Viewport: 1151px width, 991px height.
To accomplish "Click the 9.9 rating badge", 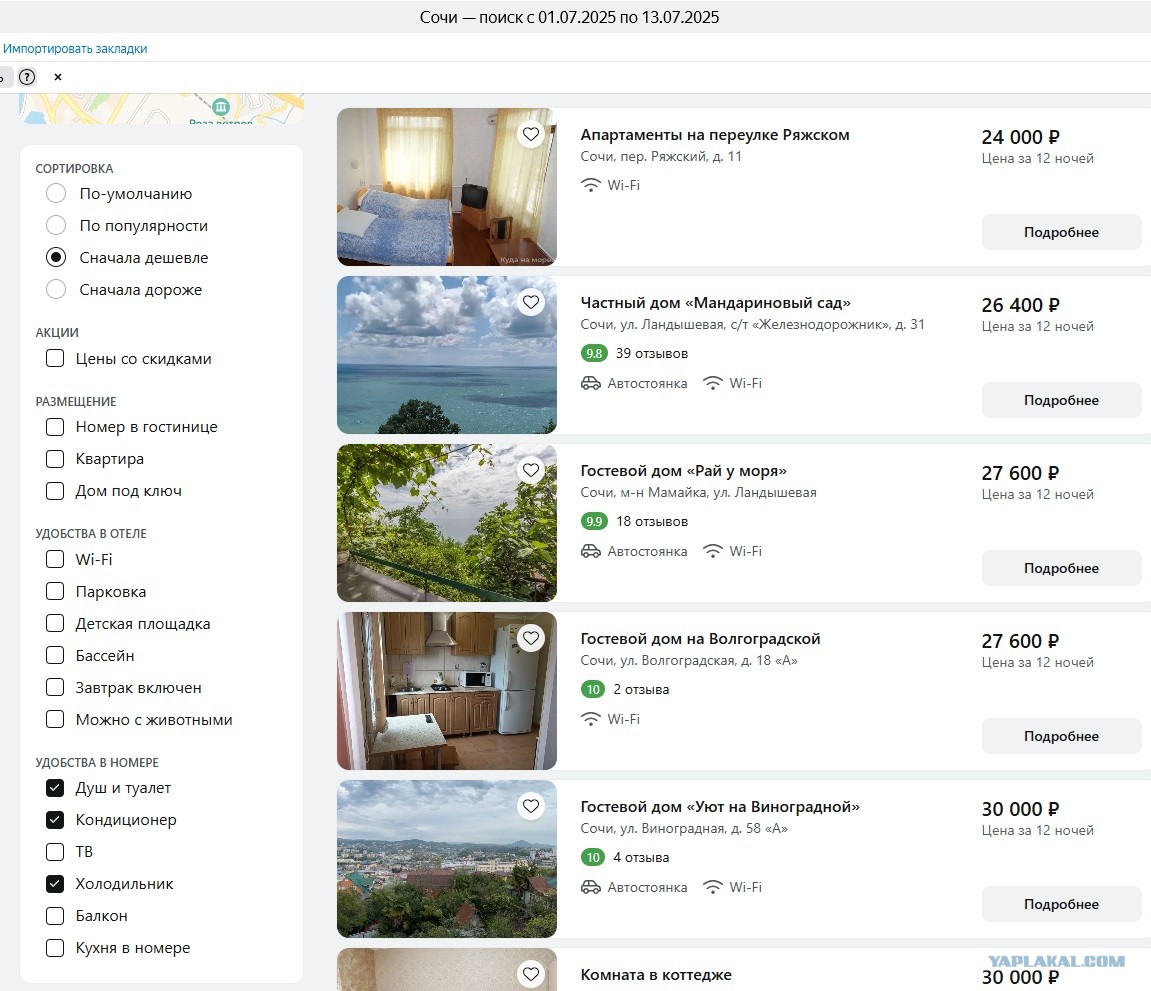I will (594, 522).
